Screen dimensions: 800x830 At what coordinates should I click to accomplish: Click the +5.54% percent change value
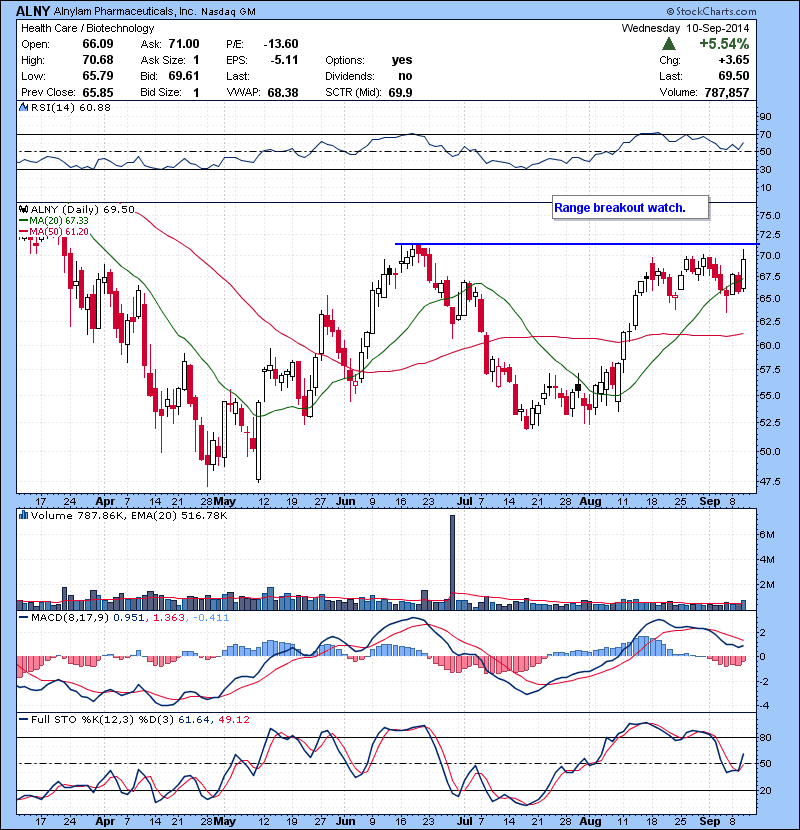pyautogui.click(x=724, y=43)
